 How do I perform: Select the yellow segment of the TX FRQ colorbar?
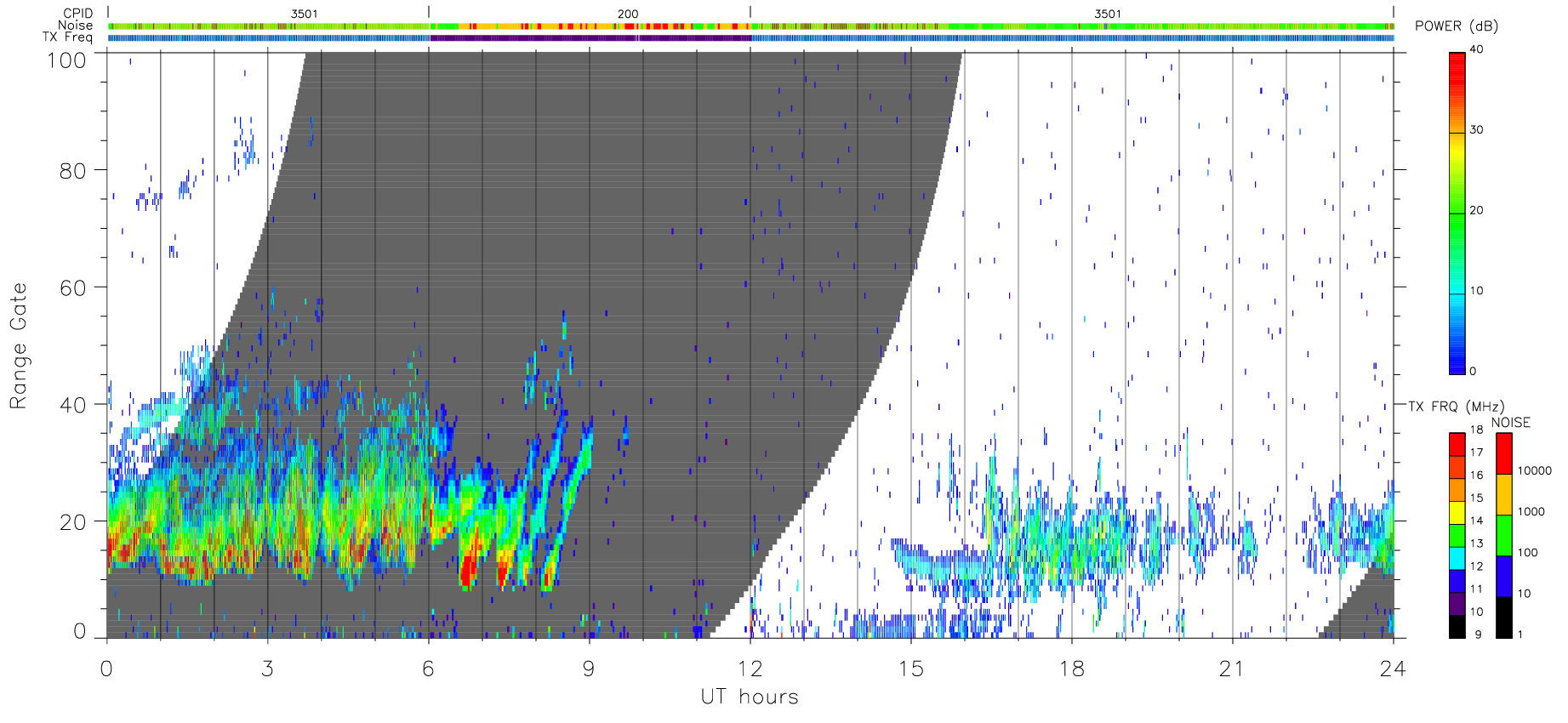1457,513
